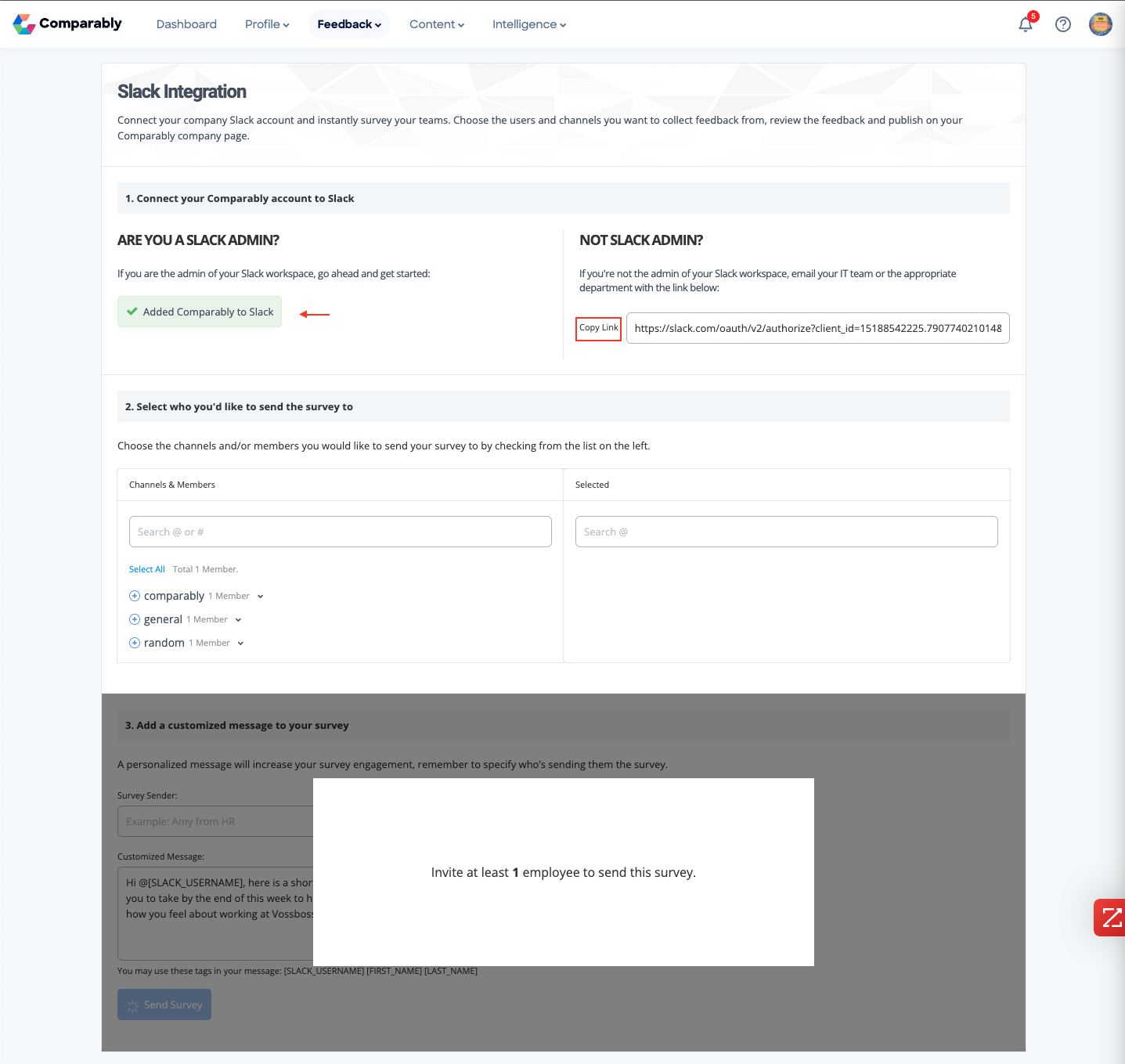Select All channels and members
Viewport: 1125px width, 1064px height.
coord(146,569)
